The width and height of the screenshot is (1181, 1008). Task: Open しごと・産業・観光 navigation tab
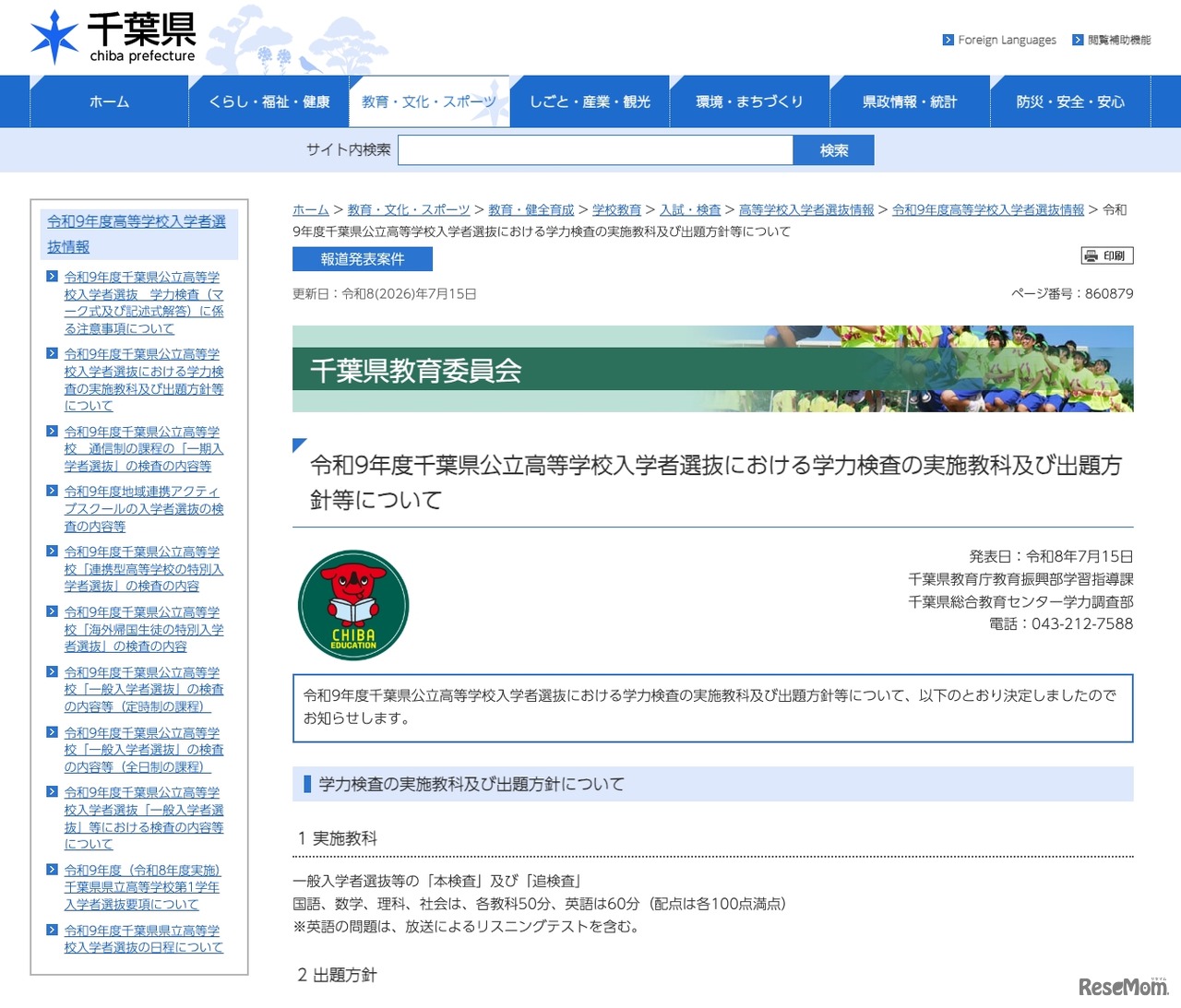pos(590,101)
